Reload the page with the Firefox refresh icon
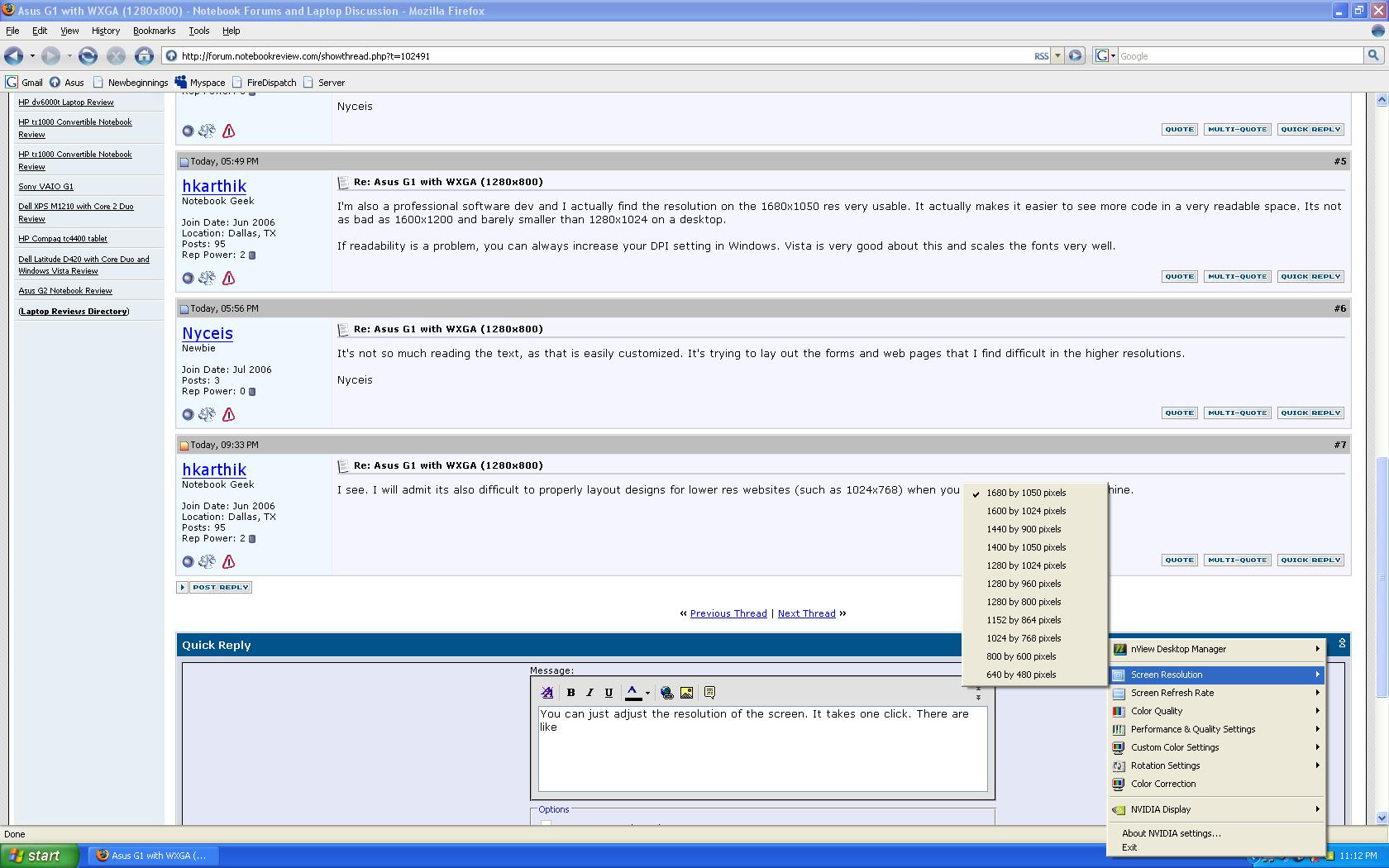The width and height of the screenshot is (1389, 868). (x=88, y=56)
